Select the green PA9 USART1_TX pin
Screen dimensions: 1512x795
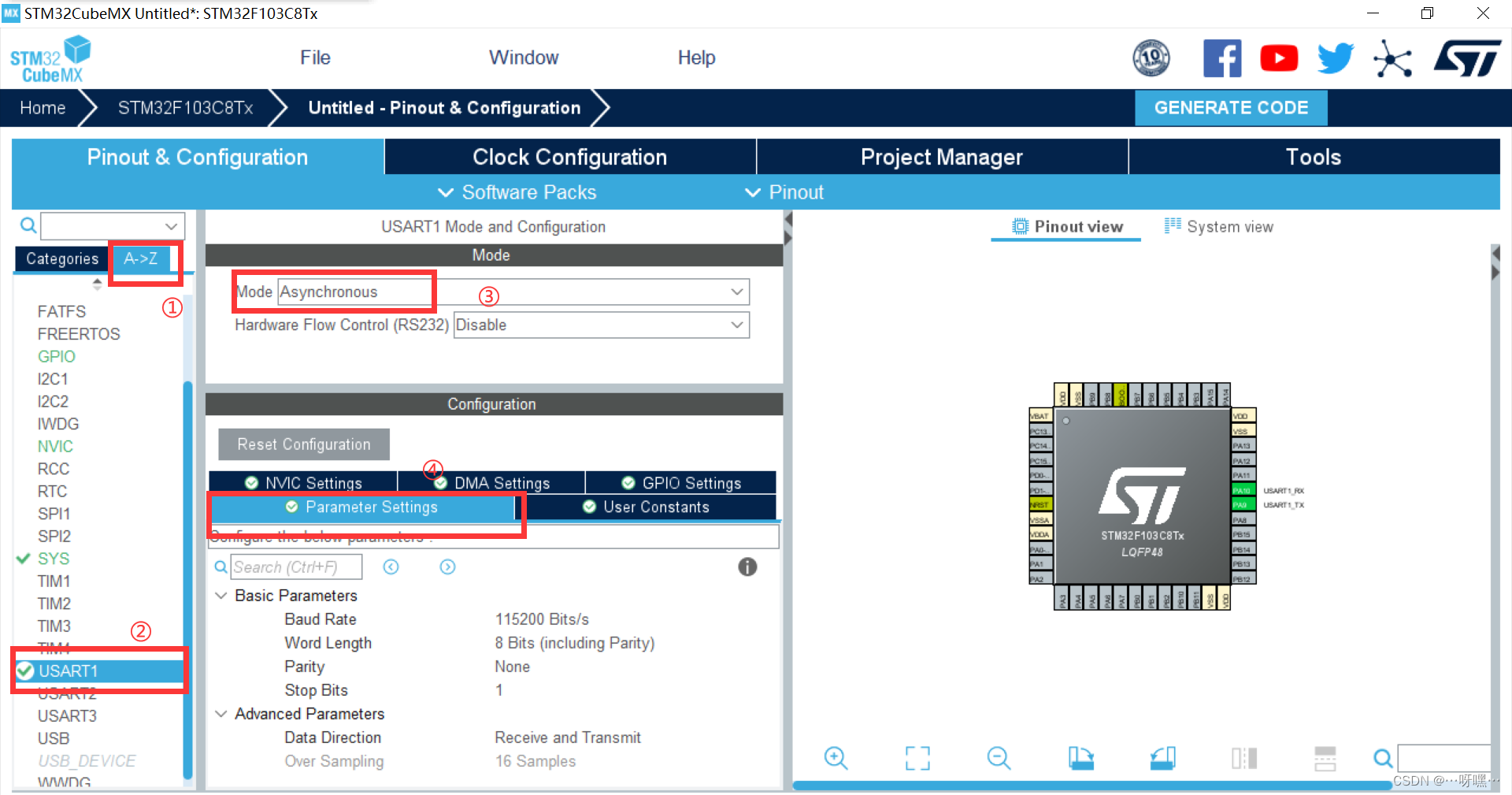coord(1242,505)
